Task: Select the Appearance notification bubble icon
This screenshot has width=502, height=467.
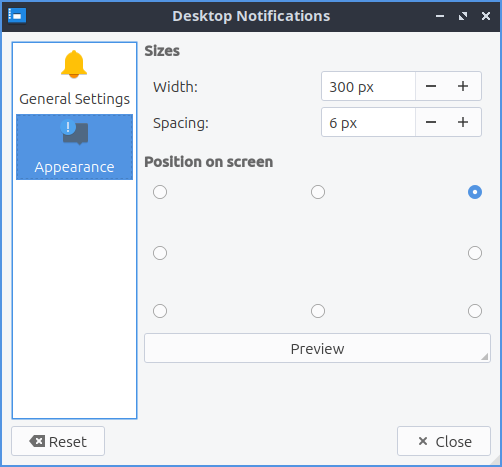Action: [x=74, y=132]
